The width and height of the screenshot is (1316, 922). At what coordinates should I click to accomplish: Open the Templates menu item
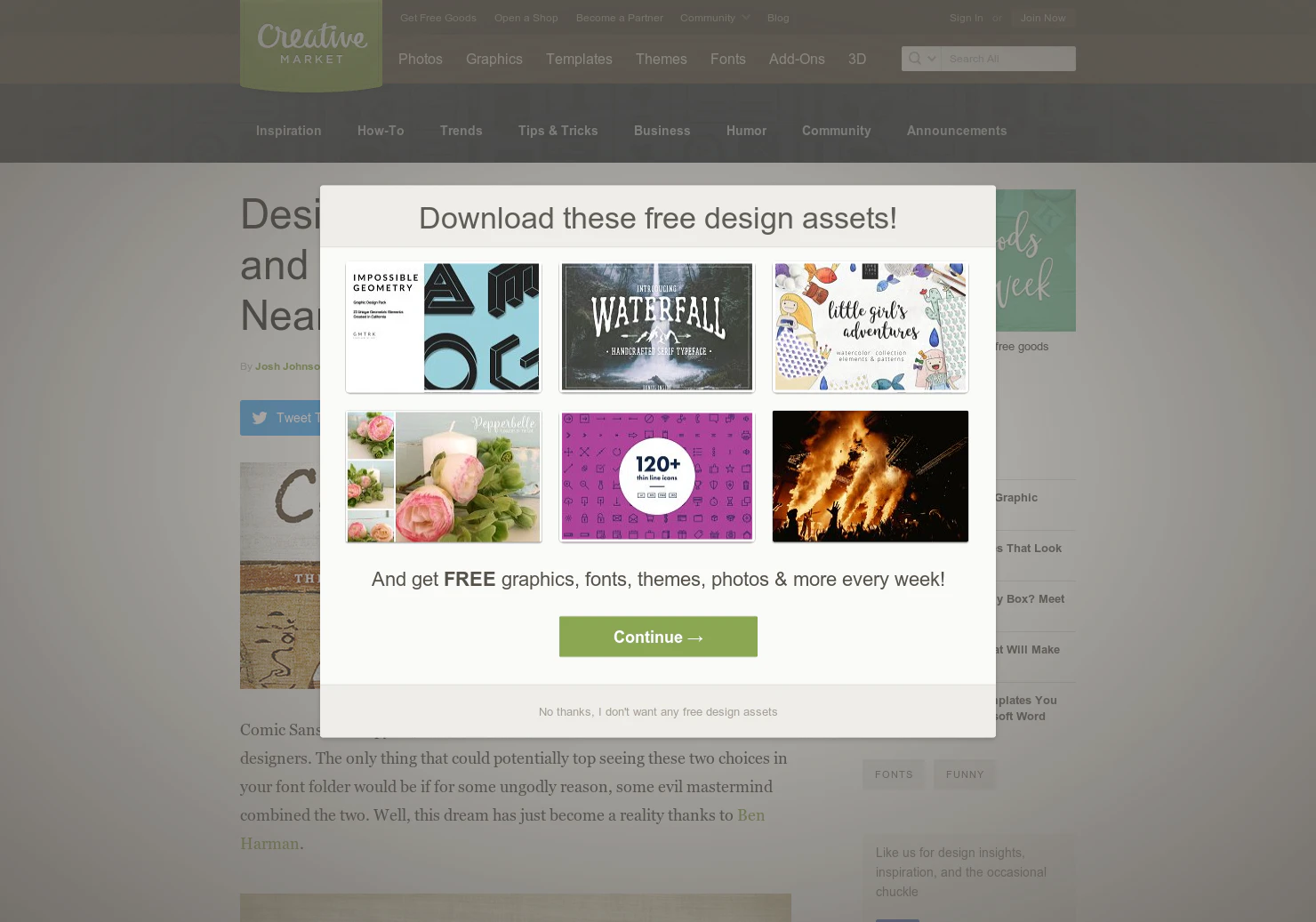579,59
